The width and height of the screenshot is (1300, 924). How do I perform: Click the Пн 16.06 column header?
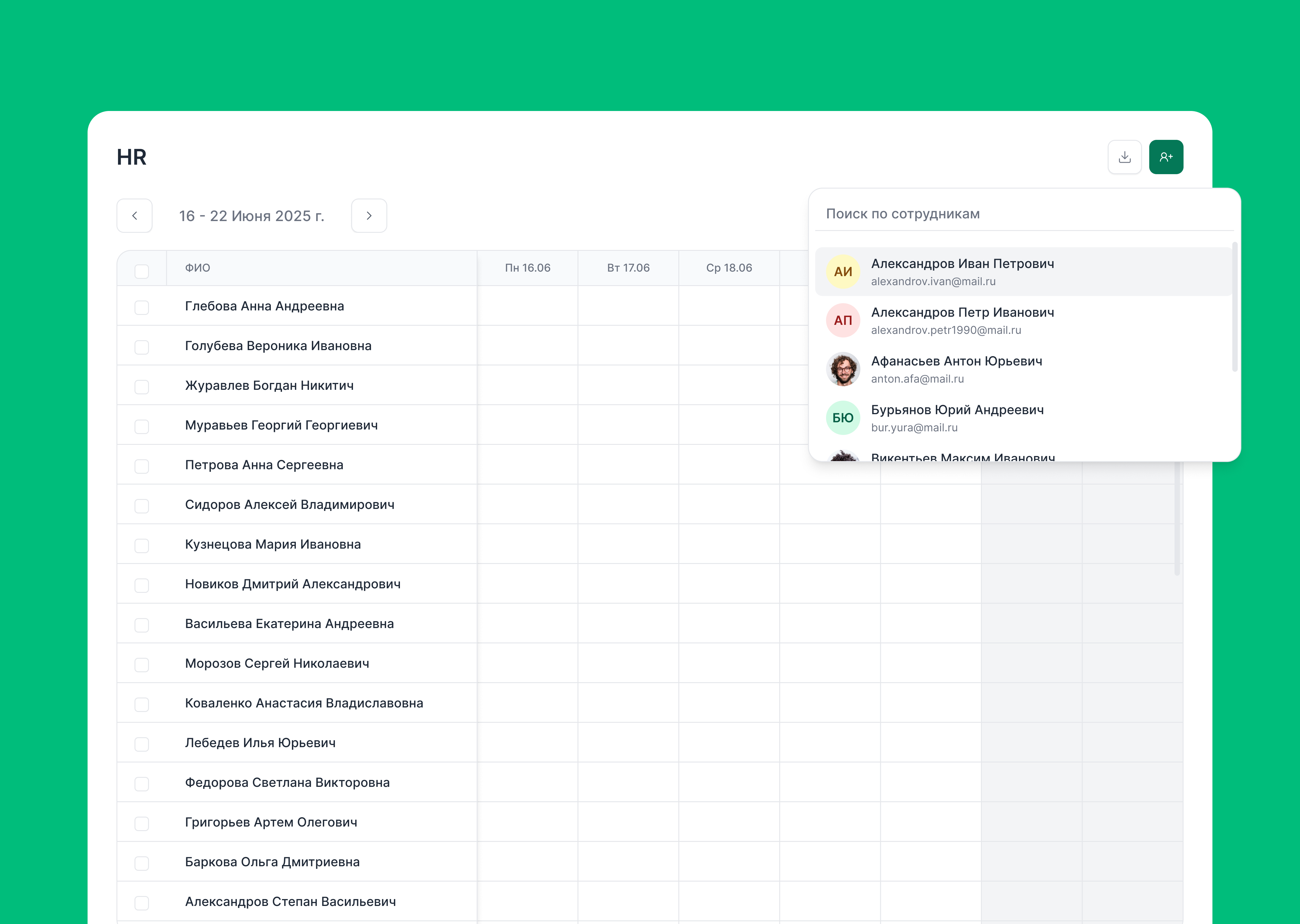tap(527, 268)
